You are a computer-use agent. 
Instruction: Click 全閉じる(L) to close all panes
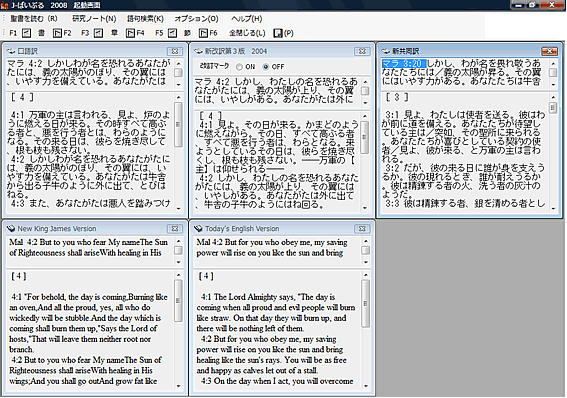pyautogui.click(x=247, y=33)
